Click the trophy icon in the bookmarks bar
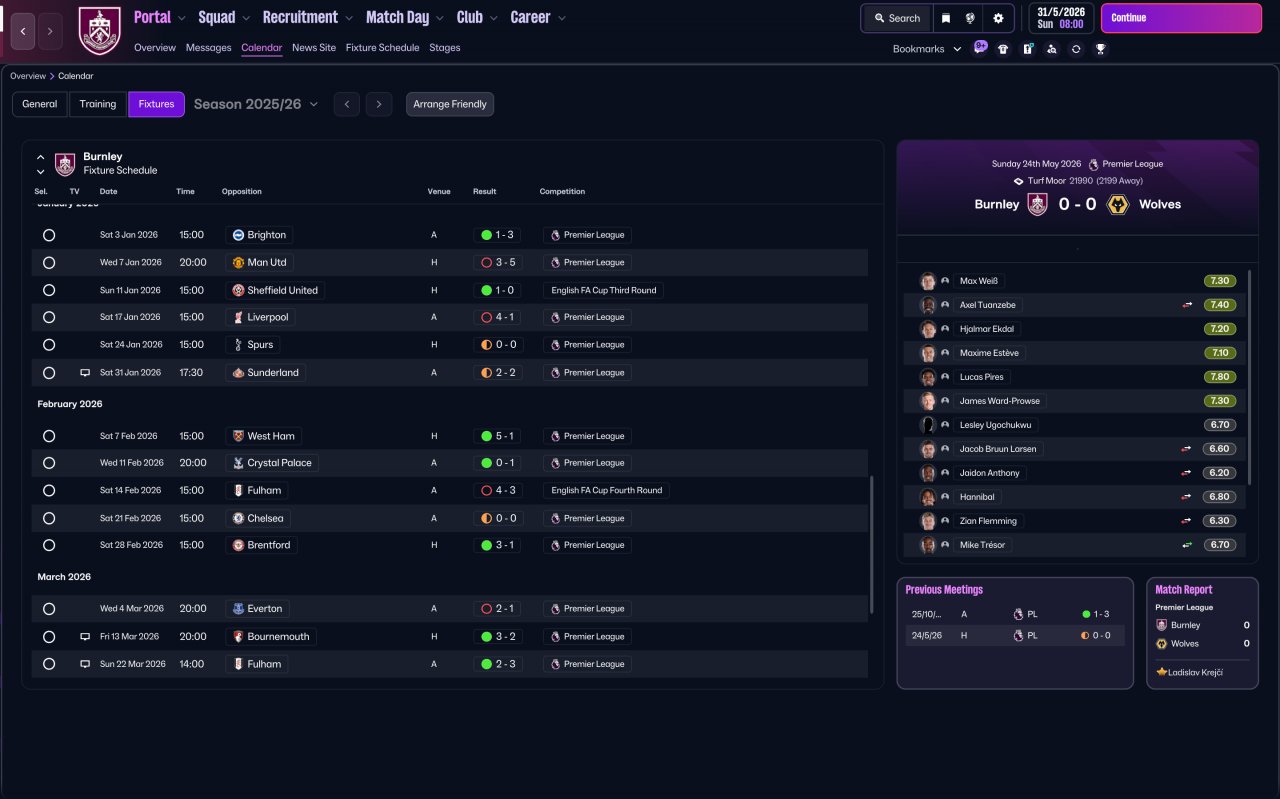The width and height of the screenshot is (1280, 799). coord(1100,49)
